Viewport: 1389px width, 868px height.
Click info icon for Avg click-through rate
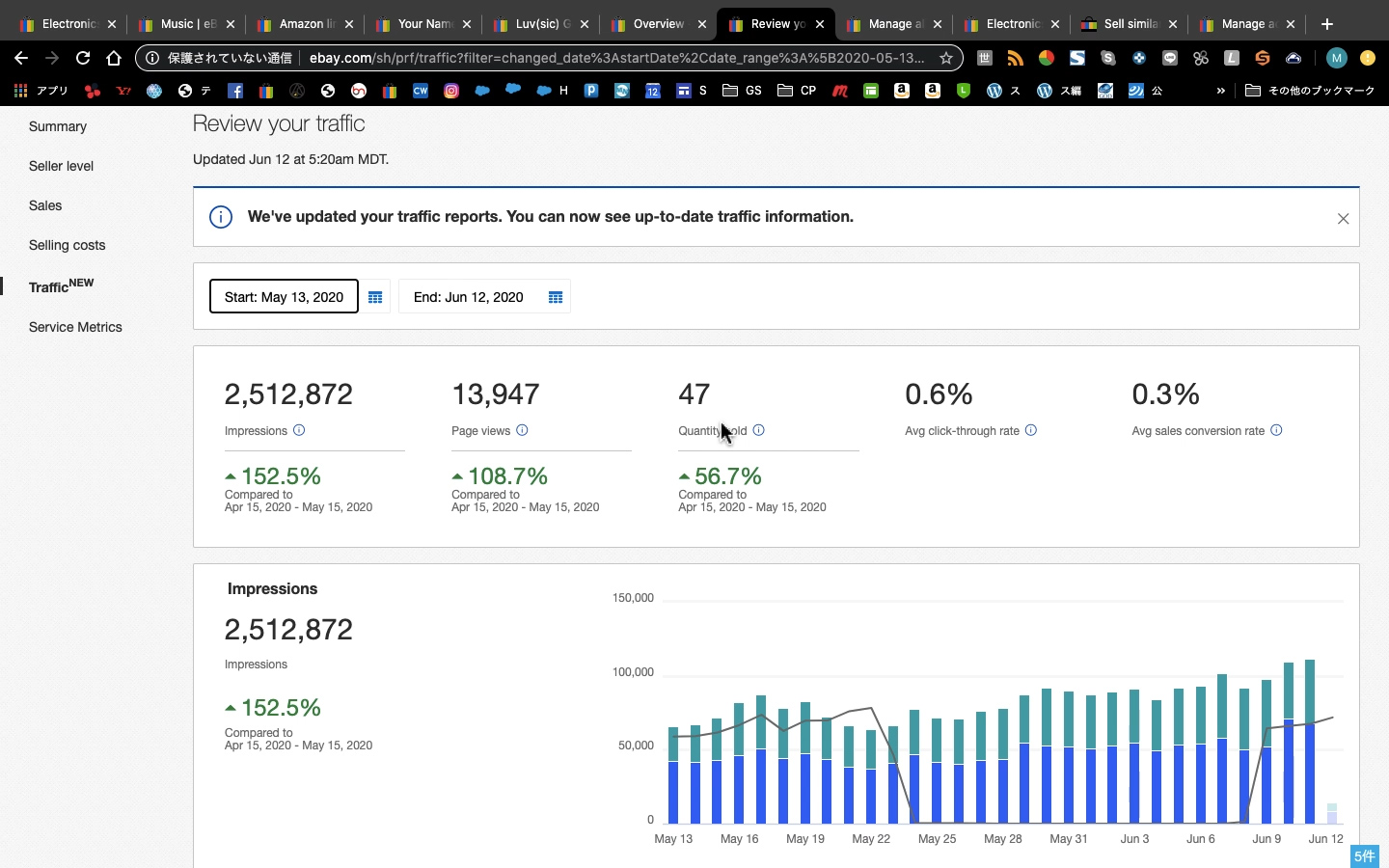pyautogui.click(x=1031, y=430)
